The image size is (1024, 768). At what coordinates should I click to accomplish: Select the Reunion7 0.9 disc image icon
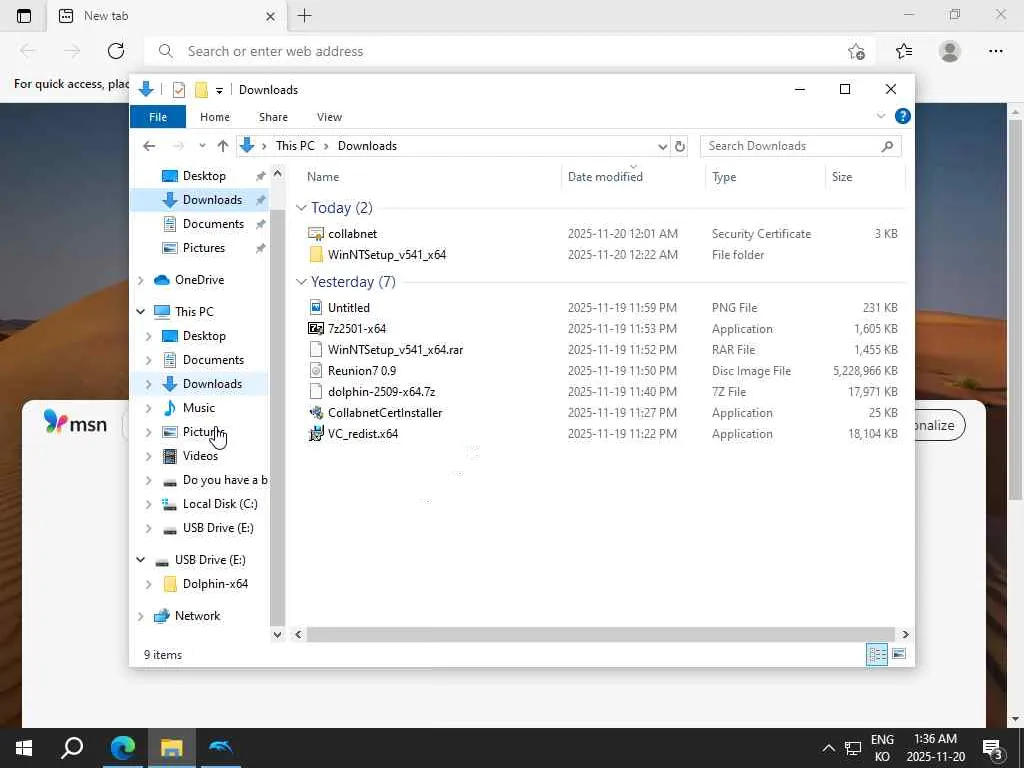[315, 370]
